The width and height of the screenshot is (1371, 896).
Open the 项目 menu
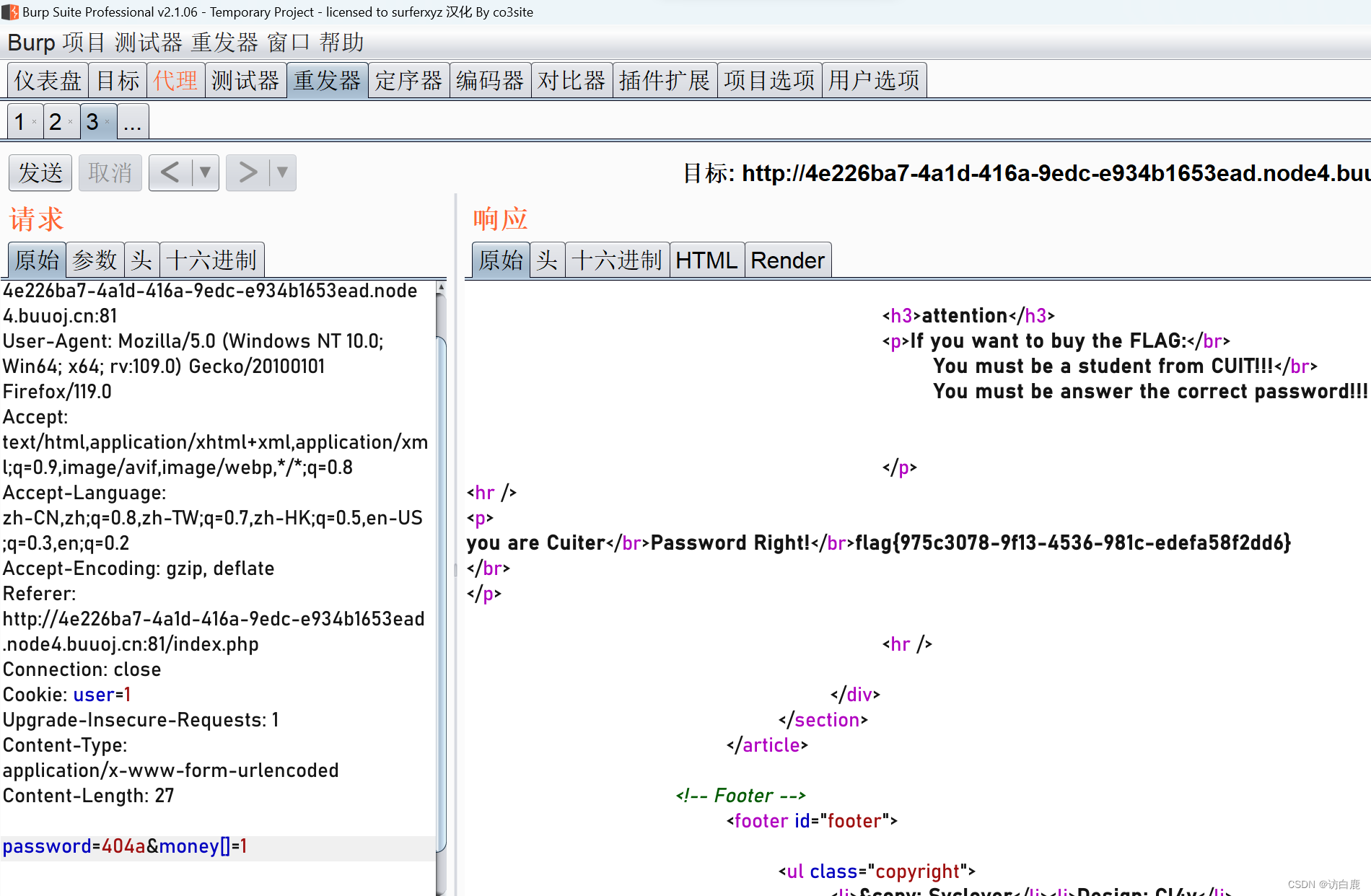84,43
